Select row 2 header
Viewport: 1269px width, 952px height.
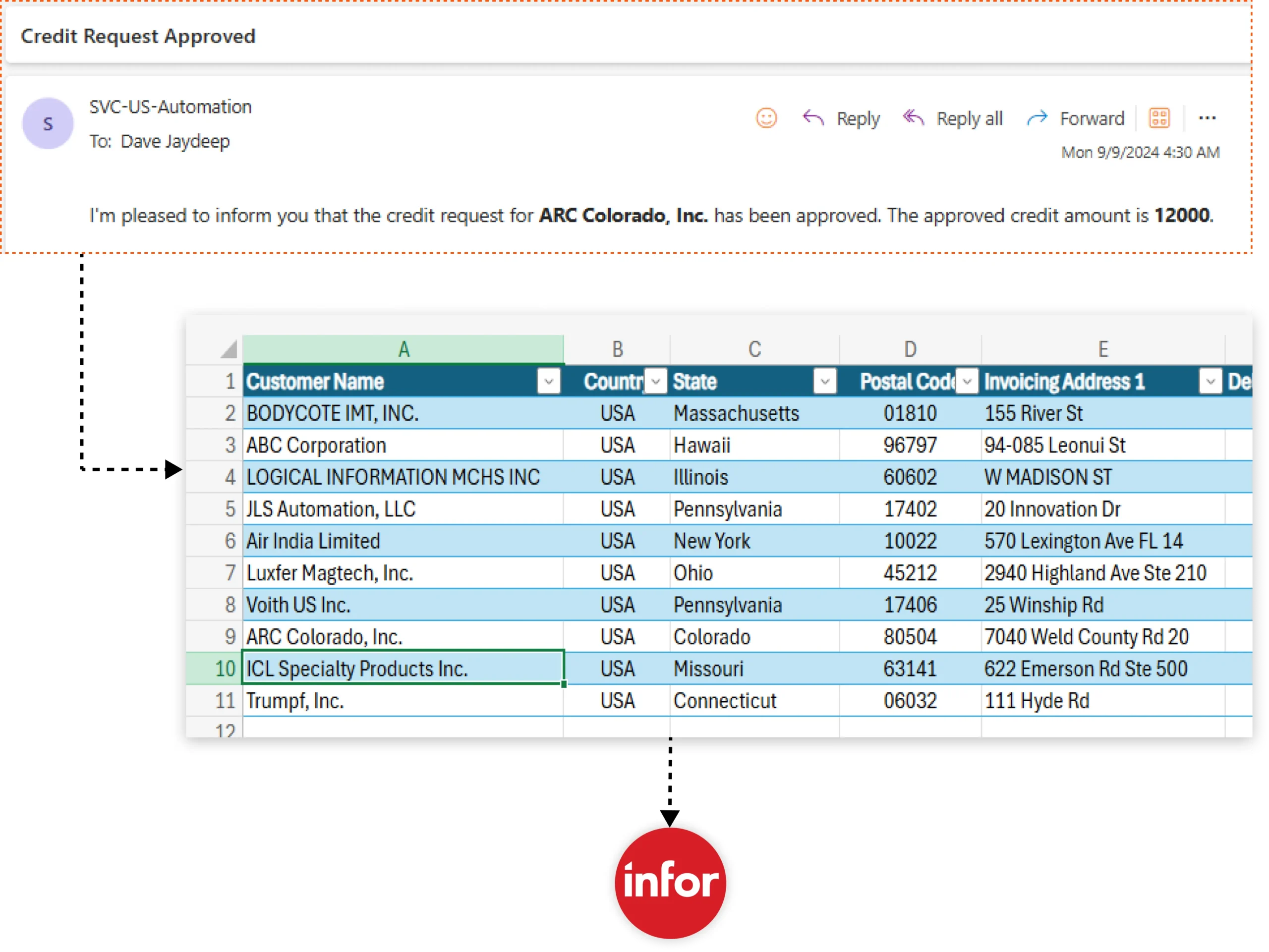[x=215, y=413]
